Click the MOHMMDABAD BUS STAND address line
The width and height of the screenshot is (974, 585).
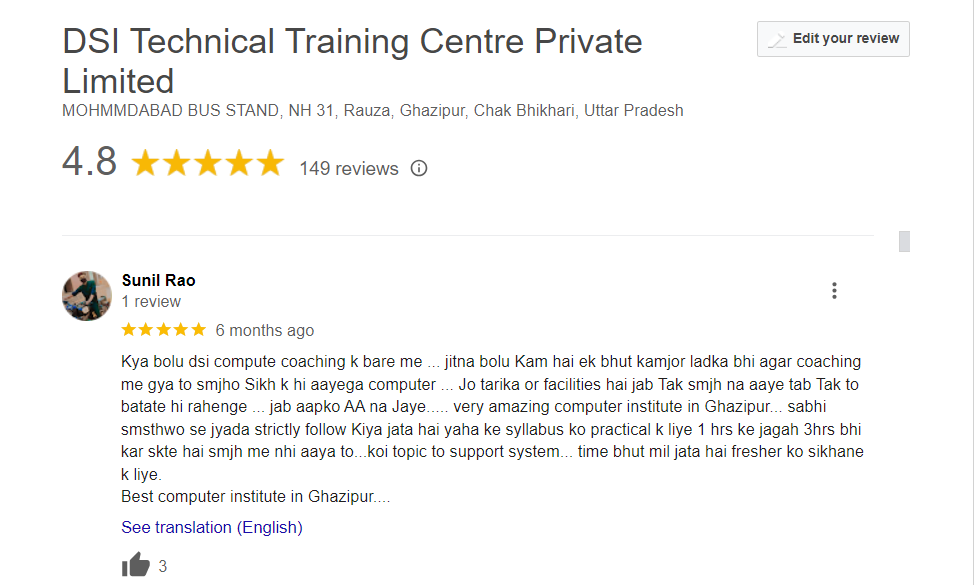372,111
